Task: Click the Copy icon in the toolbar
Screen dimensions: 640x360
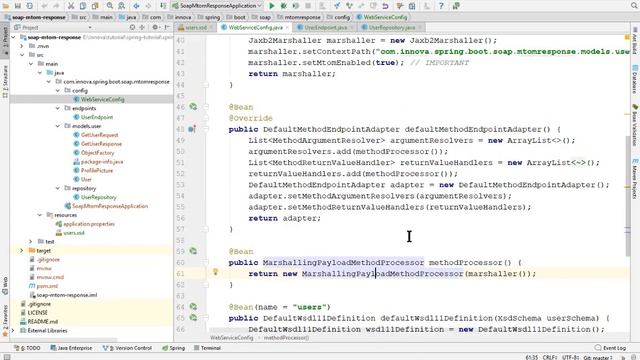Action: pyautogui.click(x=82, y=6)
